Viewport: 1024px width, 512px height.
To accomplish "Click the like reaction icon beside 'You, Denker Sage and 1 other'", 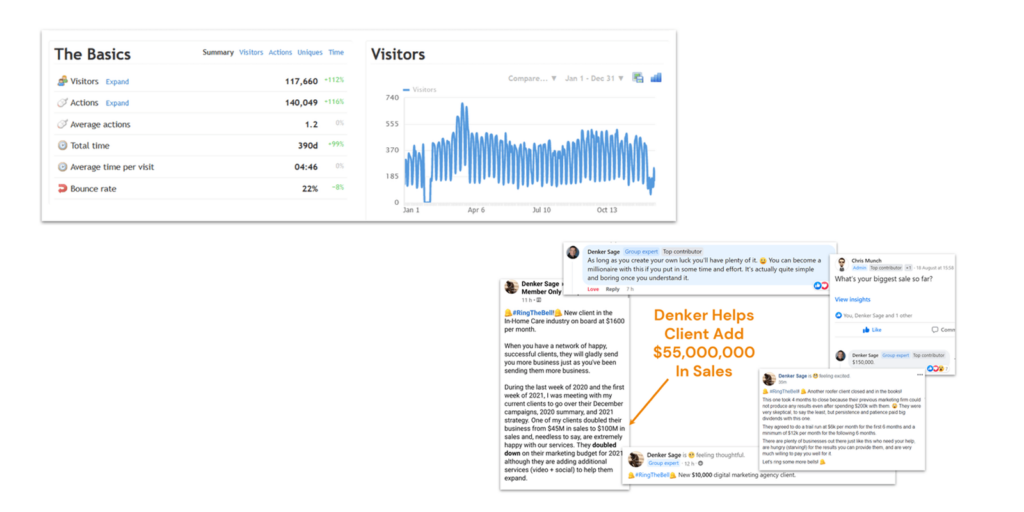I will [x=839, y=315].
